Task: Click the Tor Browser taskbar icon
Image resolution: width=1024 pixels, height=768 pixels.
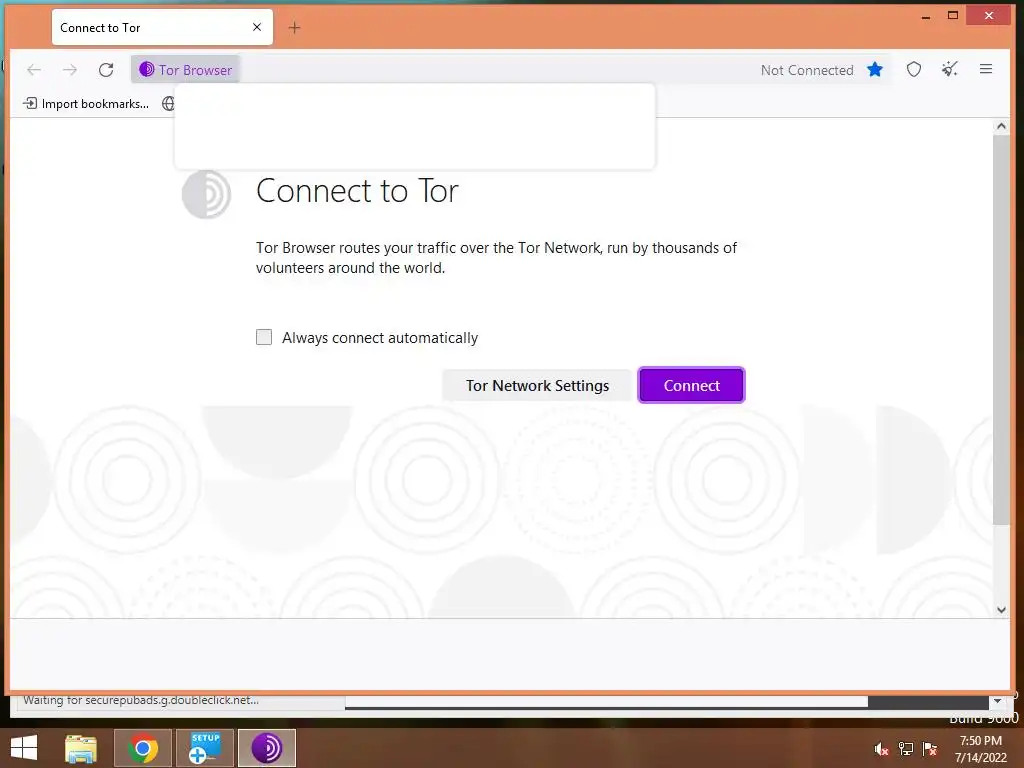Action: (267, 748)
